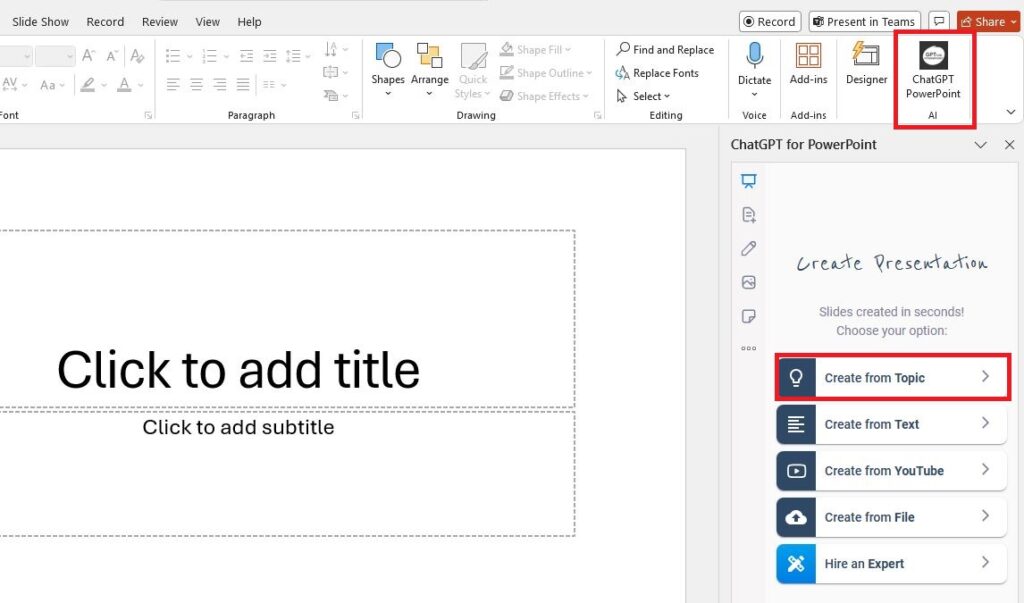1024x603 pixels.
Task: Open the Record ribbon tab
Action: pos(105,22)
